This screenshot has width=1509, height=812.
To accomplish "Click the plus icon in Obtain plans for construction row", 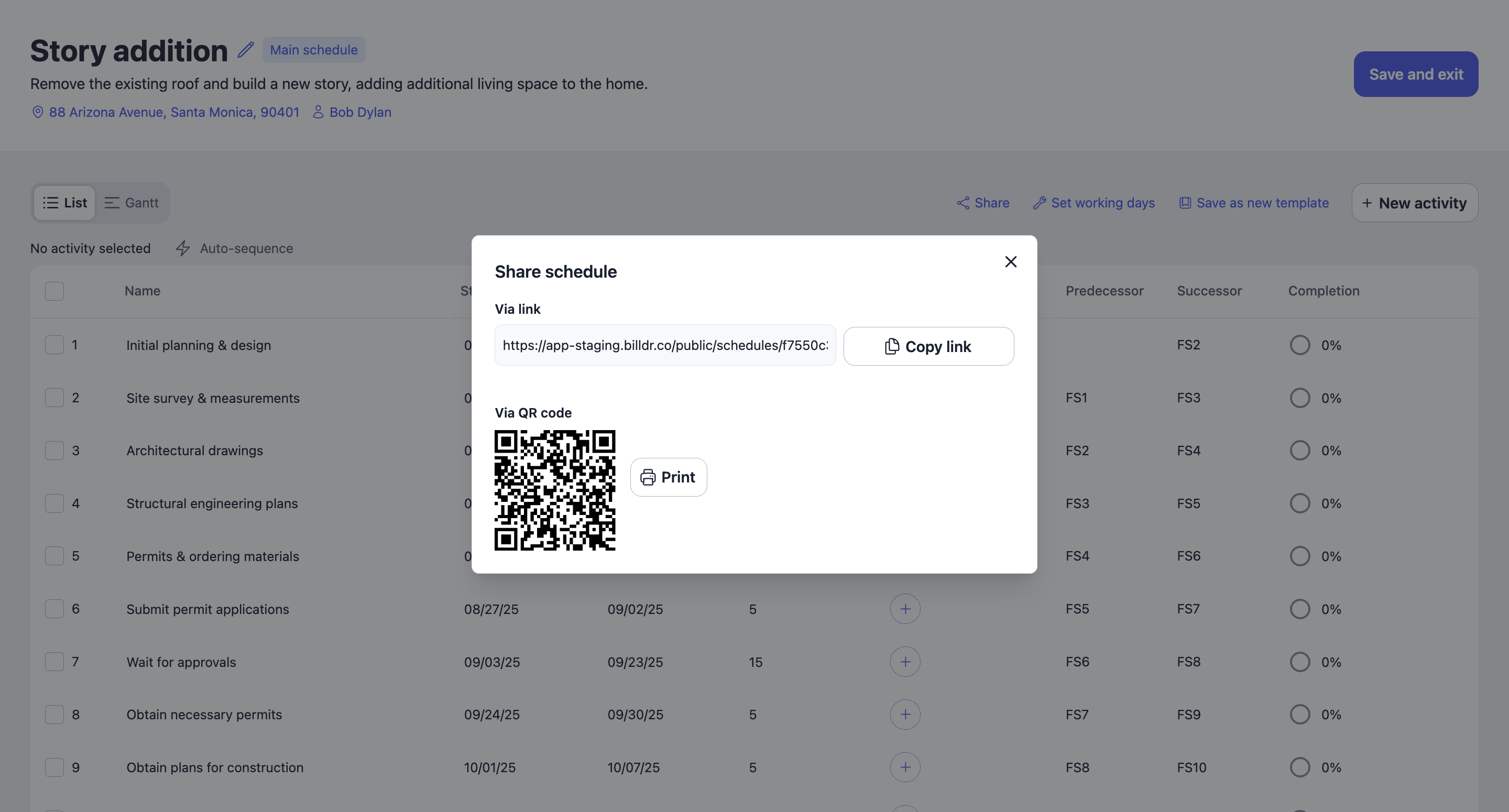I will click(x=905, y=767).
